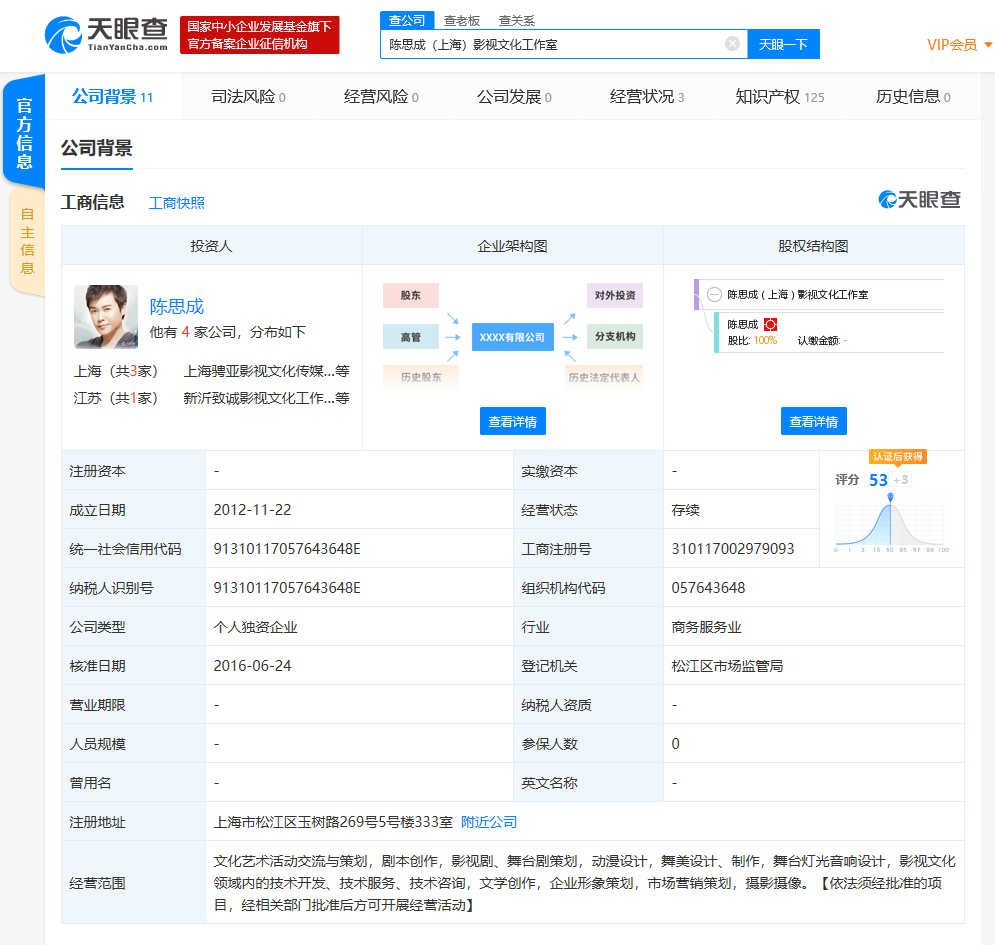Click the score distribution curve chart

tap(890, 522)
